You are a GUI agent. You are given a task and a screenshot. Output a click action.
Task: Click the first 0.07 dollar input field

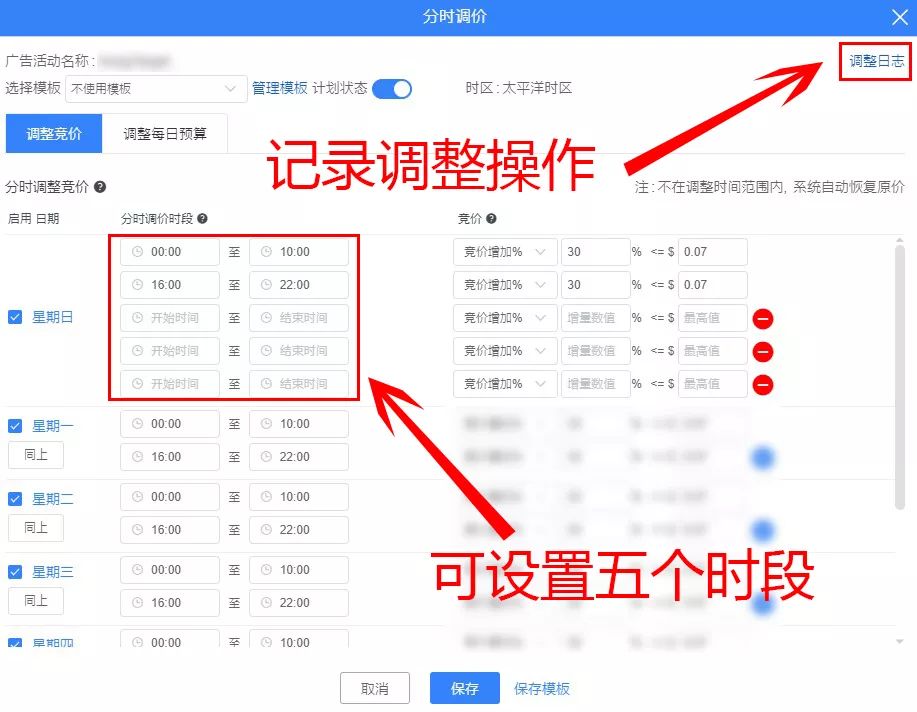[712, 252]
